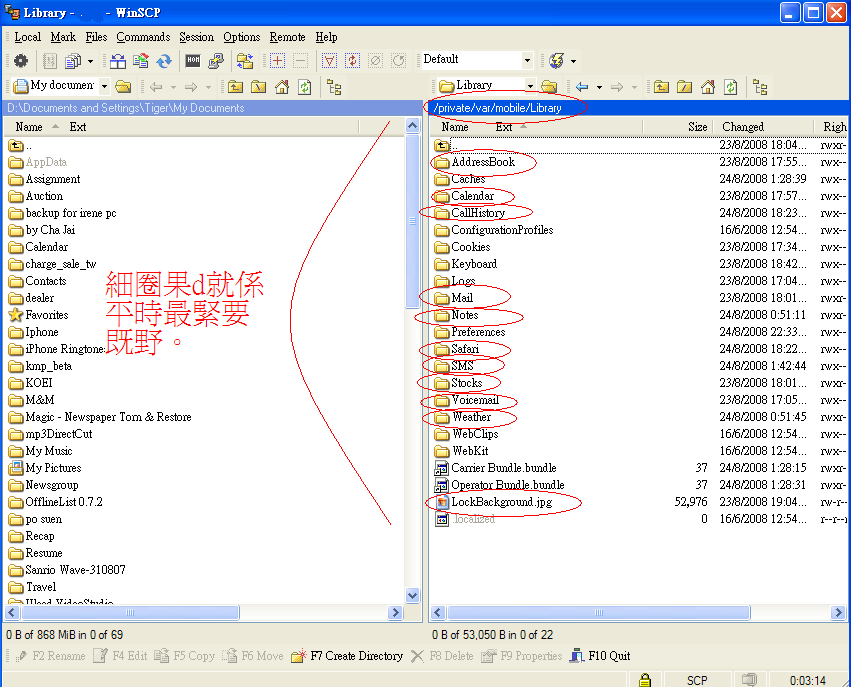The image size is (851, 687).
Task: Show the remote directory tree icon
Action: point(760,87)
